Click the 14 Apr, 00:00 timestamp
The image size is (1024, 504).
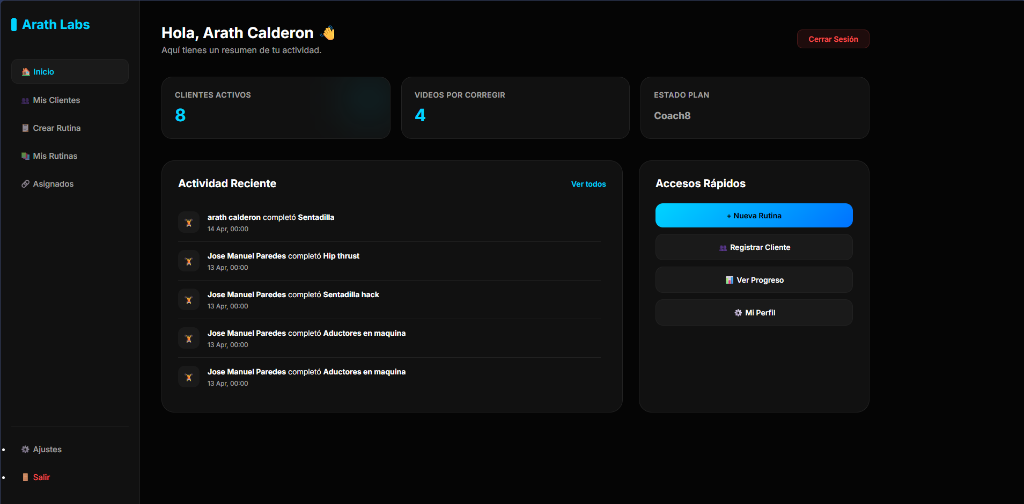click(x=228, y=229)
